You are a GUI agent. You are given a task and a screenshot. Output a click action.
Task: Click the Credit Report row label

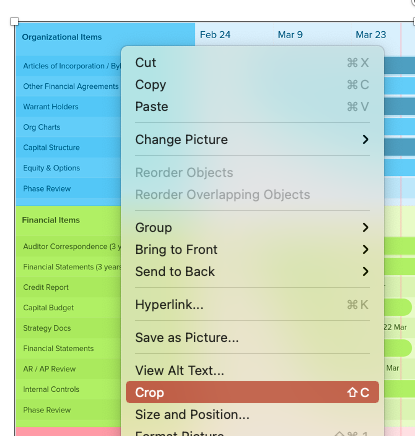[46, 287]
